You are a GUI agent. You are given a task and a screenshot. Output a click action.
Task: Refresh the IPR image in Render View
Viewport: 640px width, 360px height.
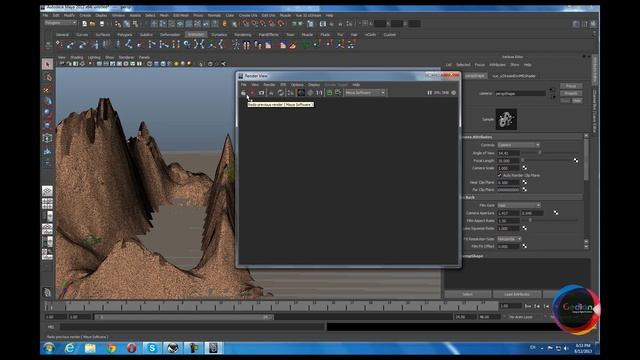click(x=280, y=93)
